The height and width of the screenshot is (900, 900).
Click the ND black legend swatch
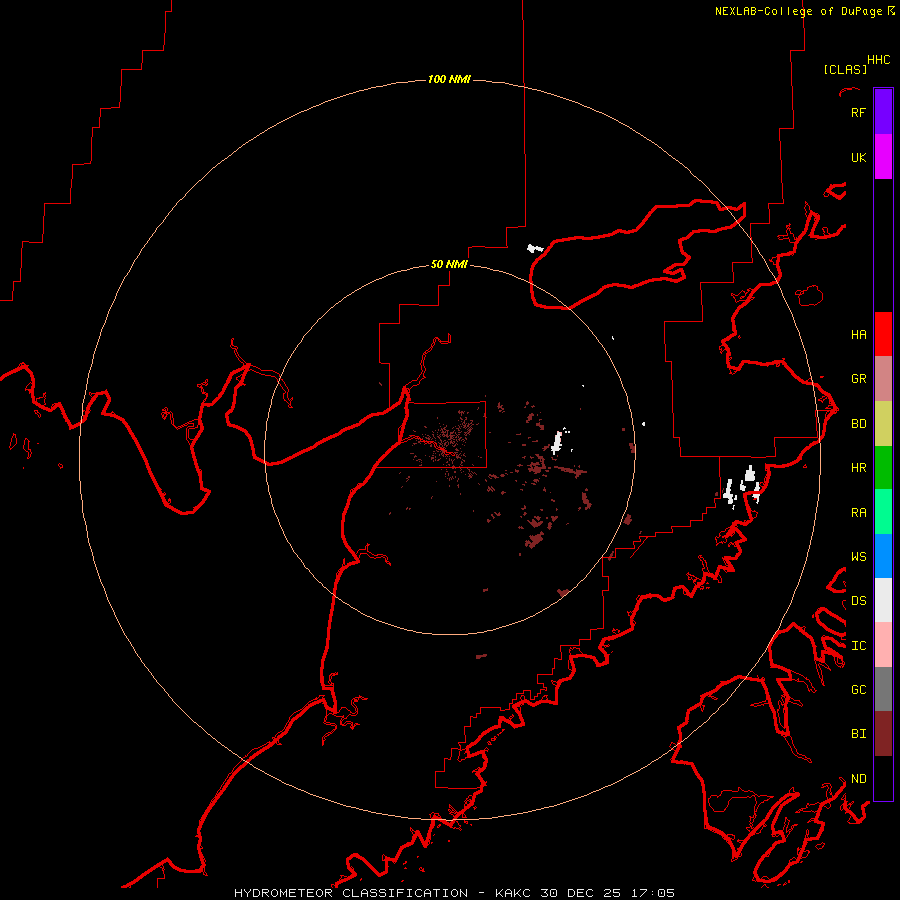pyautogui.click(x=883, y=778)
